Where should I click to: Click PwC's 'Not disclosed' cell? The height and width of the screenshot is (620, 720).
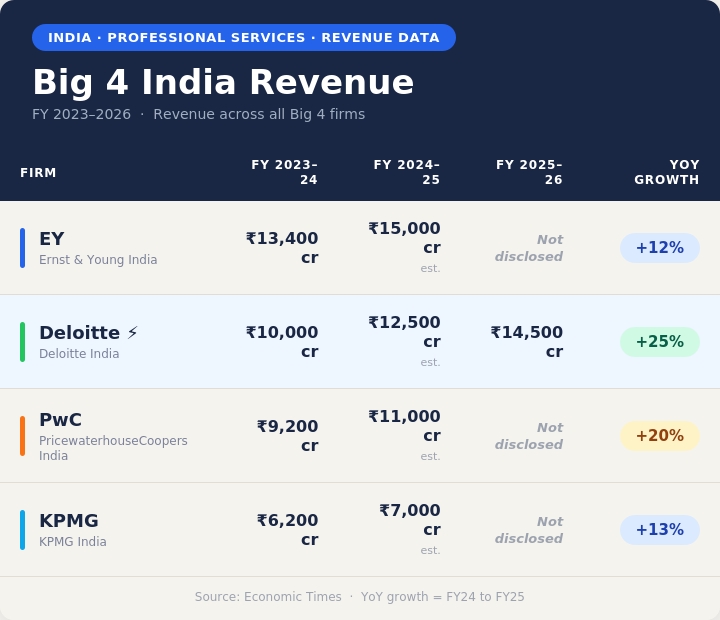click(x=529, y=436)
